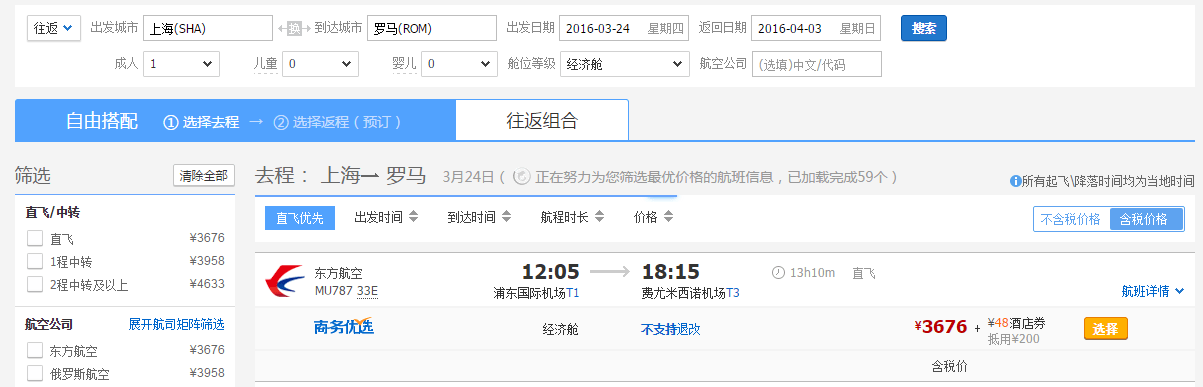Click sort arrows beside 航程时长
Viewport: 1203px width, 387px height.
click(599, 217)
